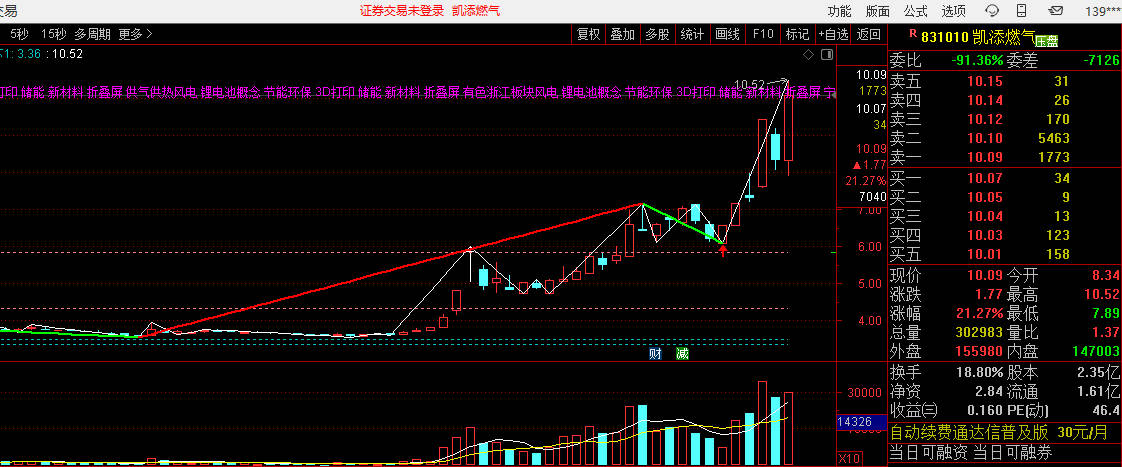
Task: Click the headset customer service icon
Action: [x=993, y=11]
